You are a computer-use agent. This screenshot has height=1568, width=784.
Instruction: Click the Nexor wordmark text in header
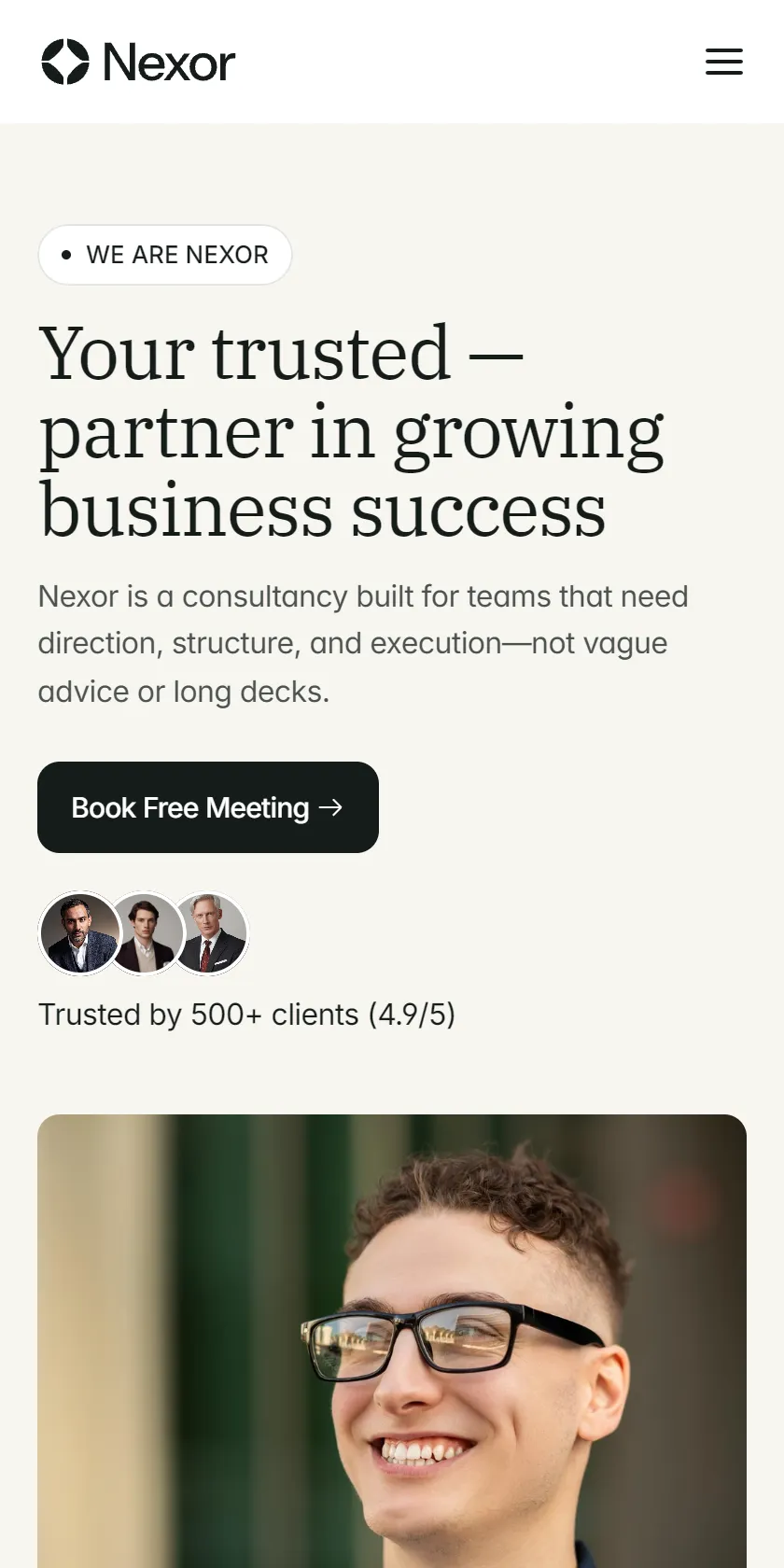pos(169,63)
